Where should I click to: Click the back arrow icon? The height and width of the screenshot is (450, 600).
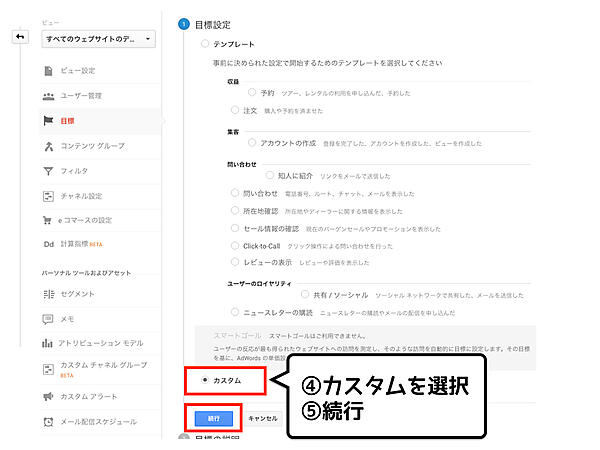click(x=20, y=37)
